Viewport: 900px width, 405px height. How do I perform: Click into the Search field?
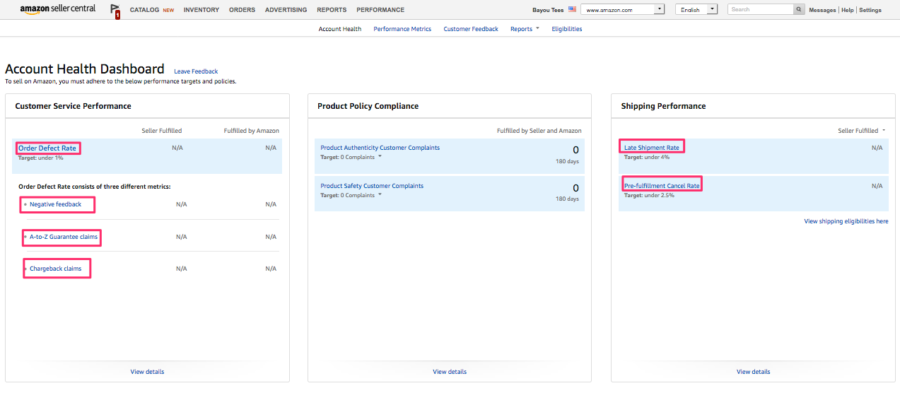(761, 10)
